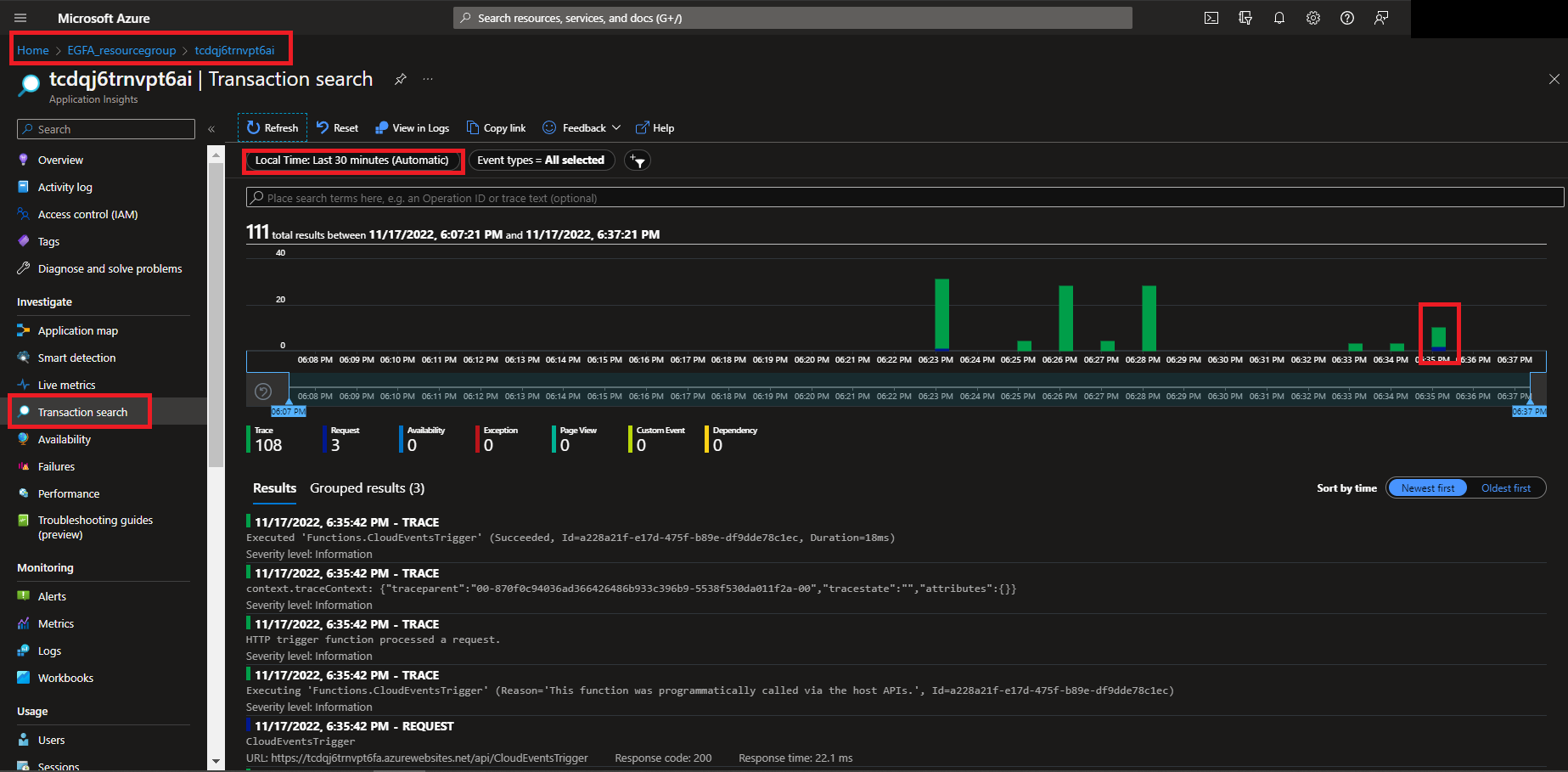Viewport: 1568px width, 772px height.
Task: Open Live metrics
Action: coord(66,385)
